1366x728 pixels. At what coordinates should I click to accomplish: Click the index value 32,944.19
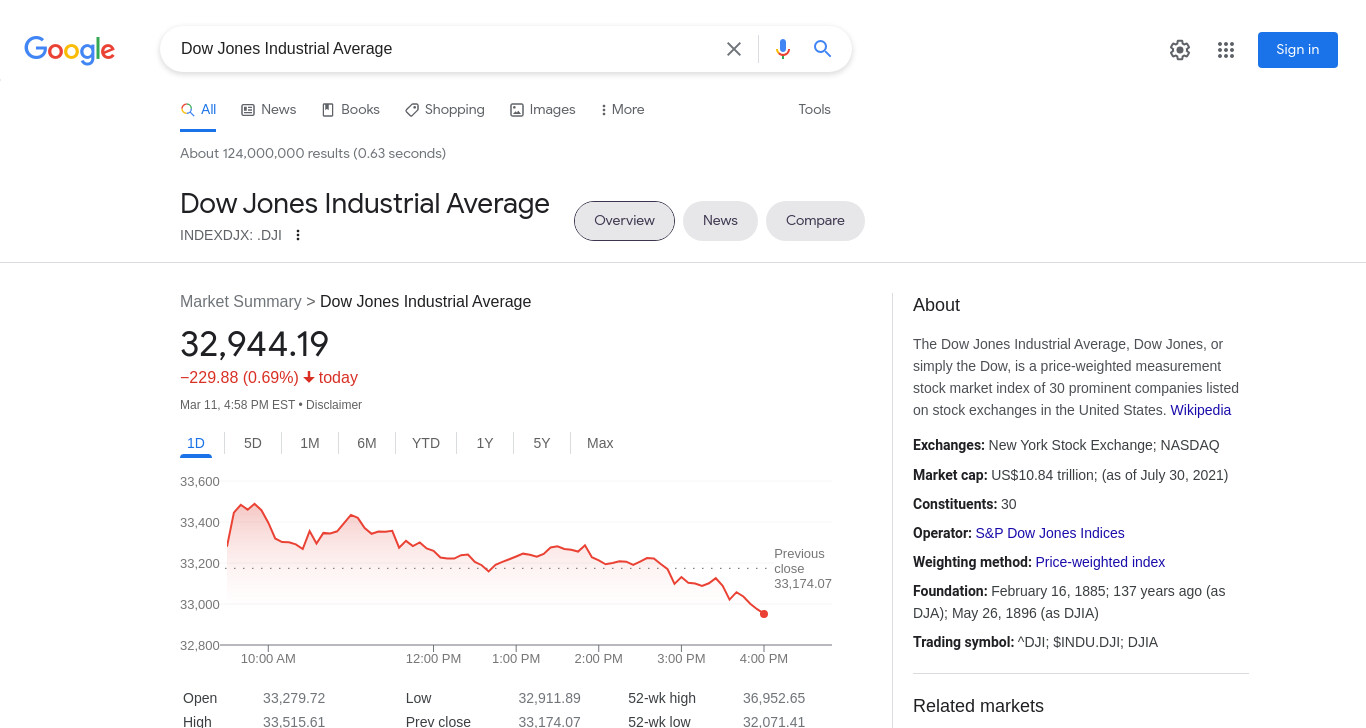[255, 344]
